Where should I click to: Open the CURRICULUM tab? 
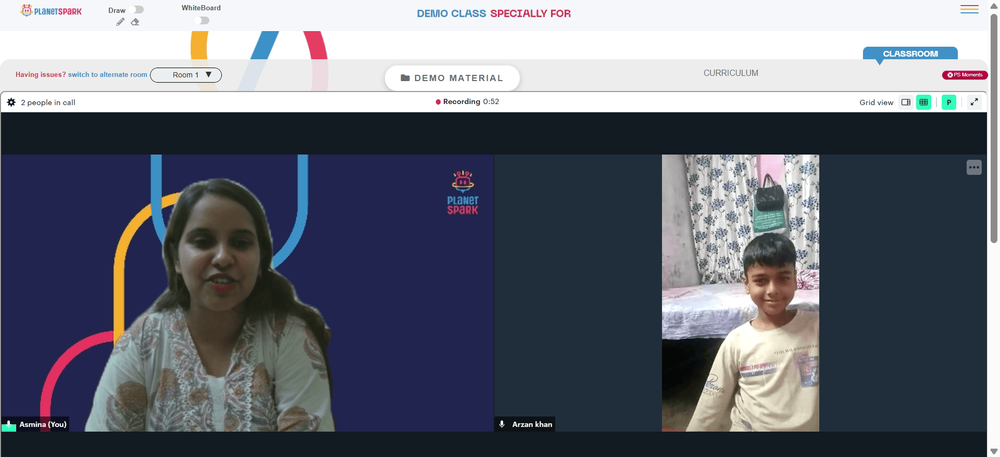point(731,73)
